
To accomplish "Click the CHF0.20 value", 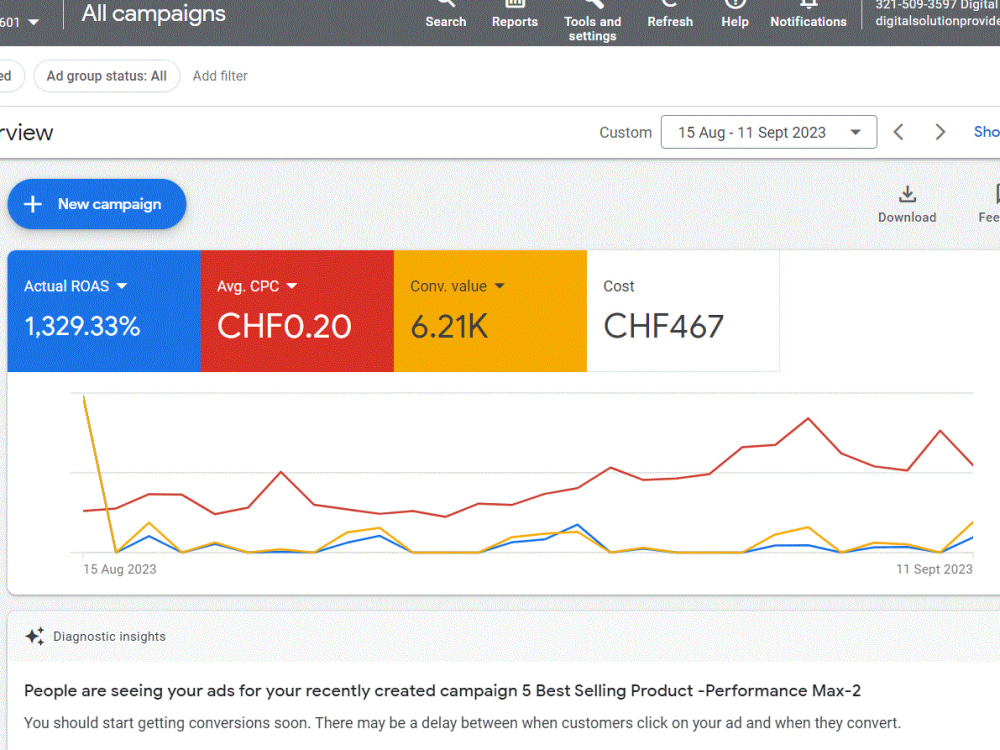I will click(x=284, y=327).
